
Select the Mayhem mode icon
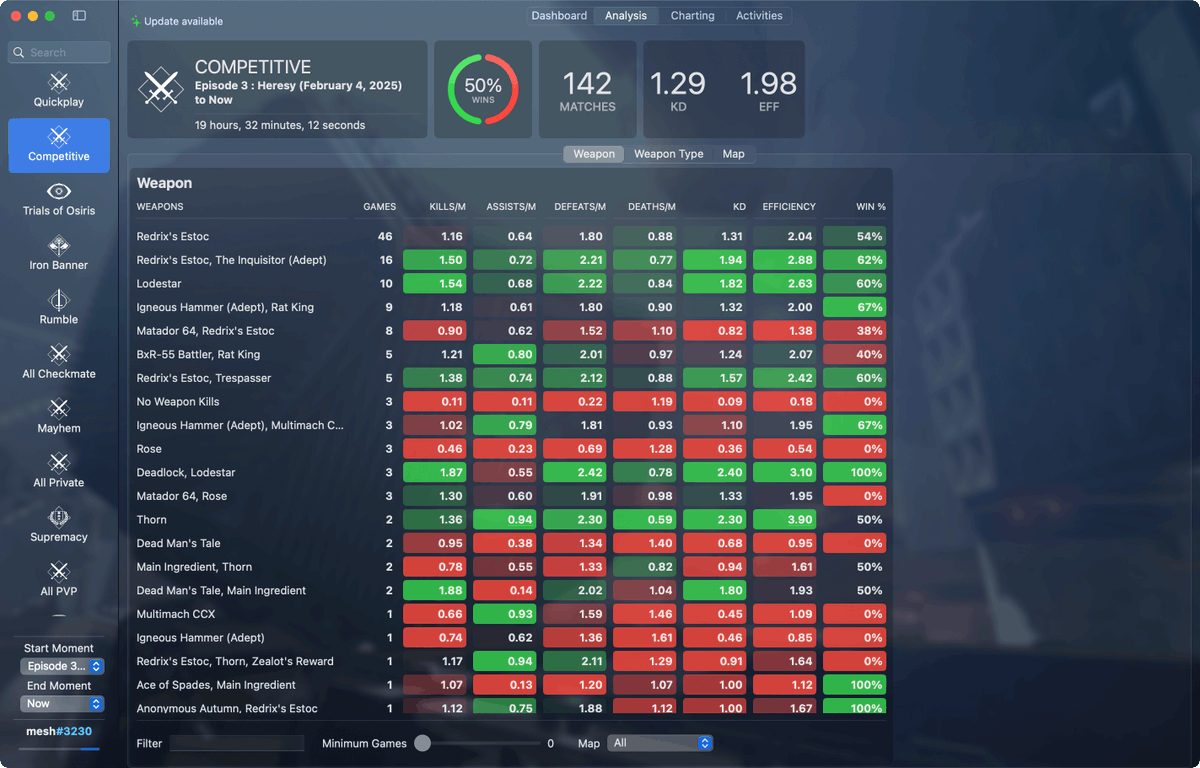coord(59,408)
